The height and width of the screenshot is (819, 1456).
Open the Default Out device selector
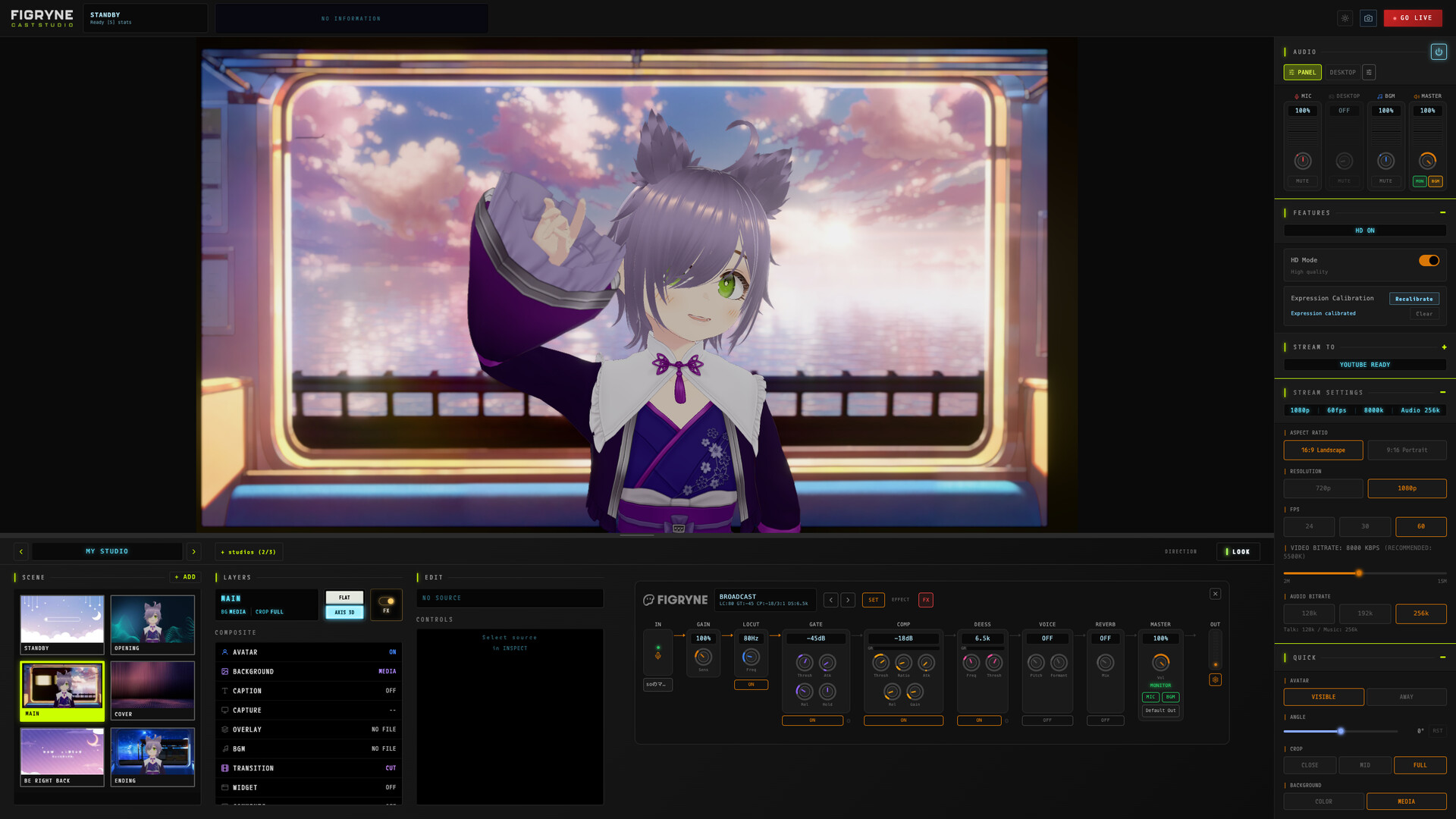(1160, 711)
